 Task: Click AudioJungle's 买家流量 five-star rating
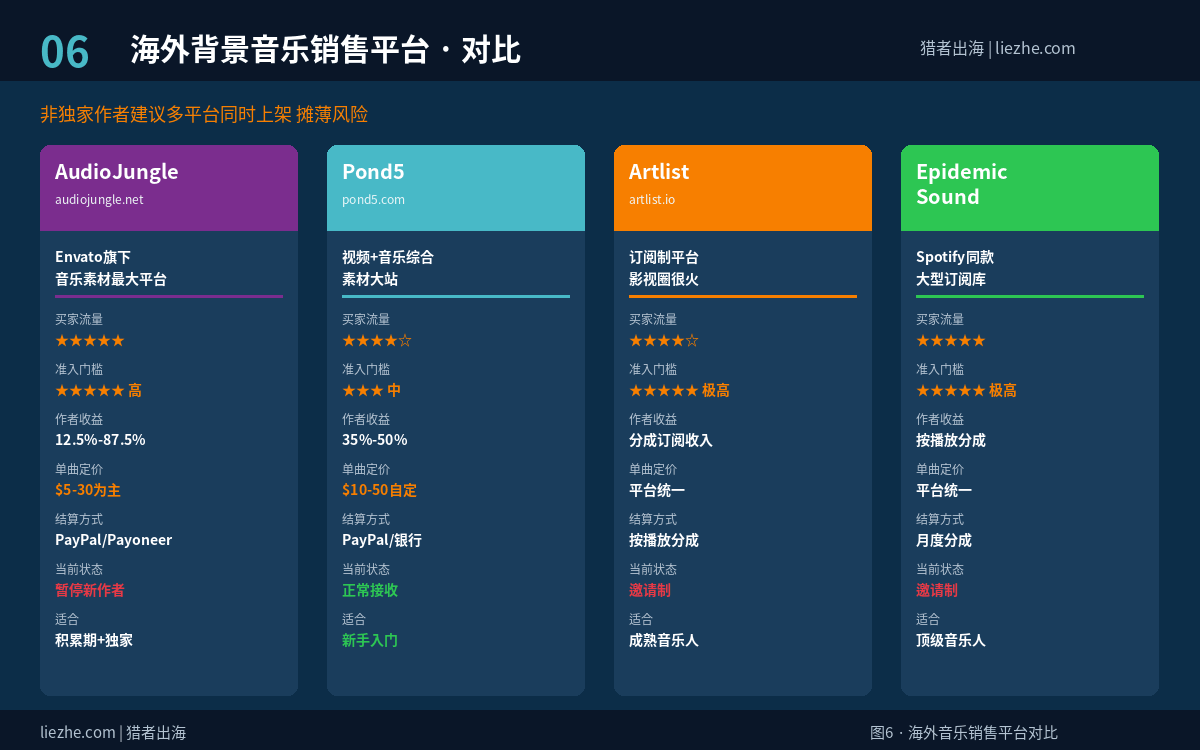(90, 340)
